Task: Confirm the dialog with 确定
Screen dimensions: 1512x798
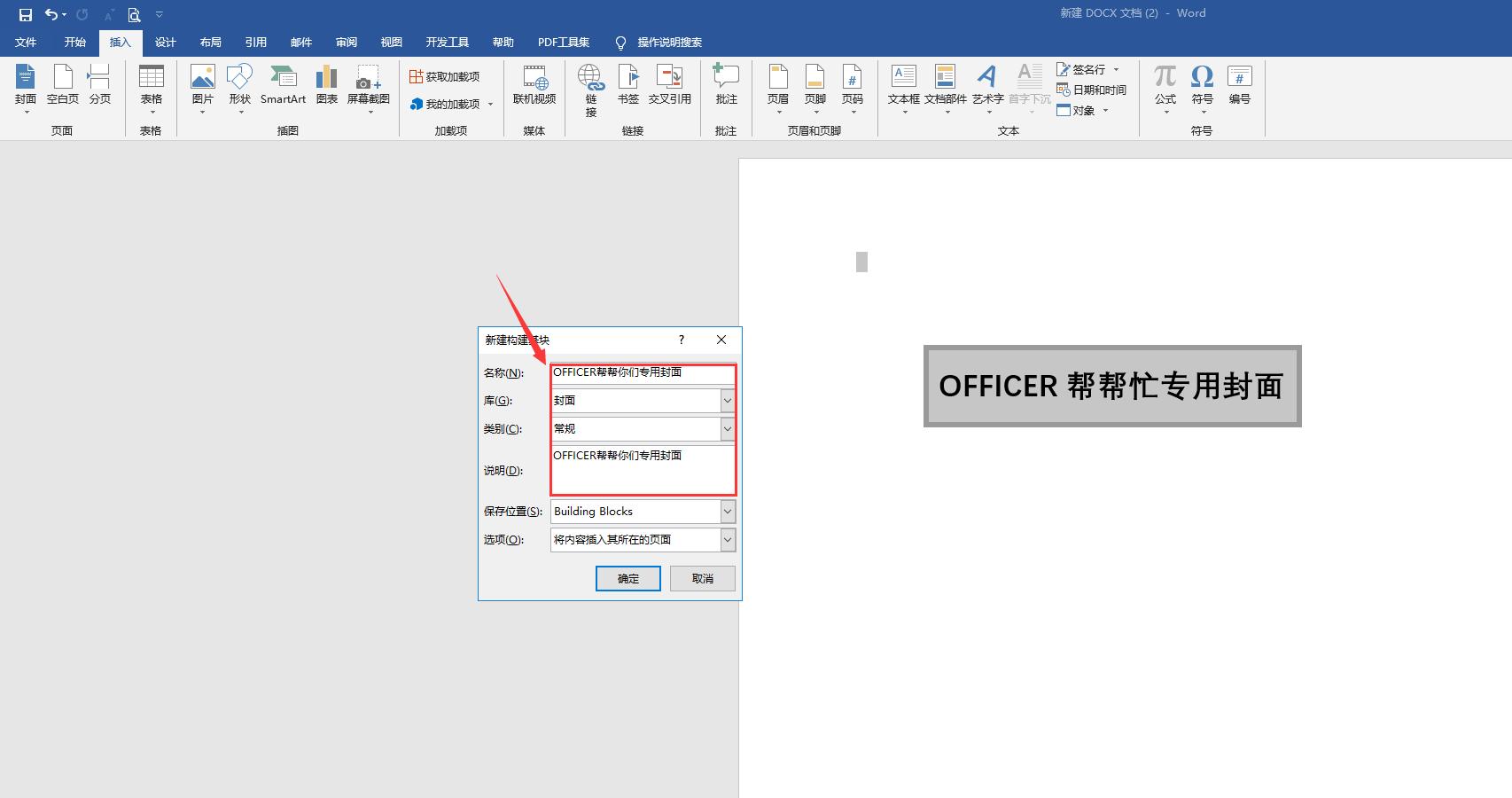Action: (x=627, y=578)
